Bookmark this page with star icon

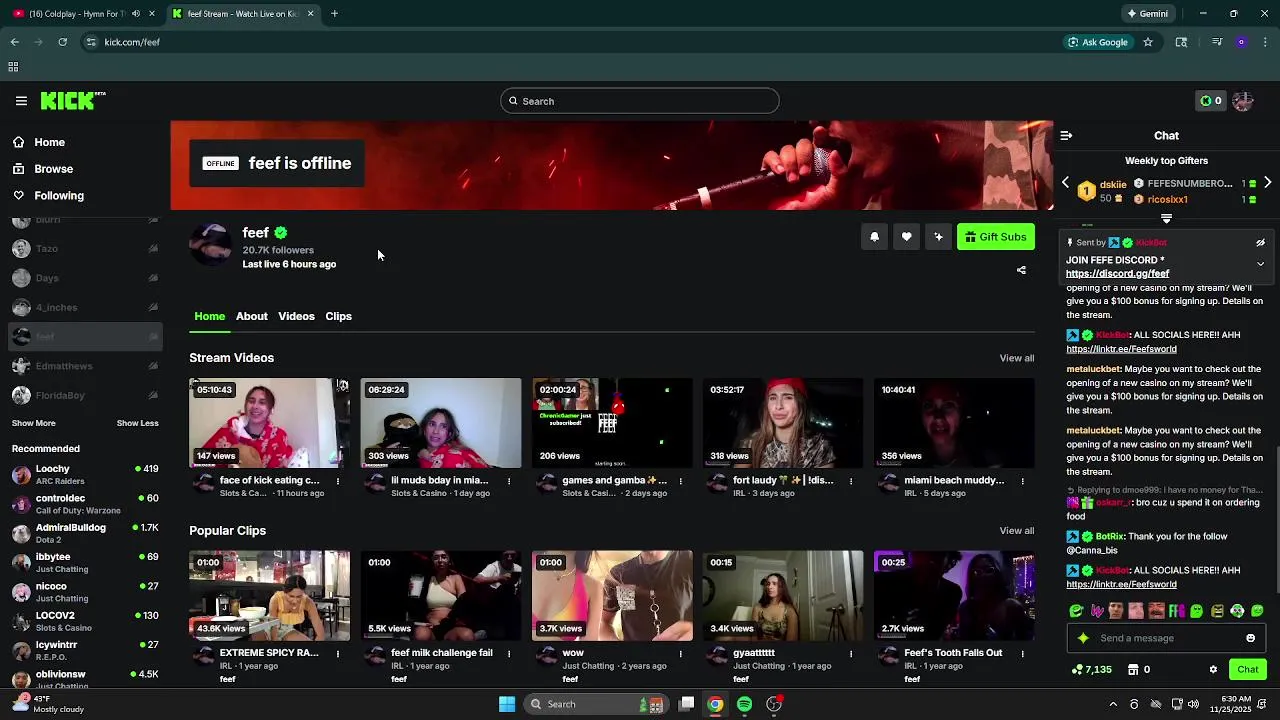point(1148,42)
